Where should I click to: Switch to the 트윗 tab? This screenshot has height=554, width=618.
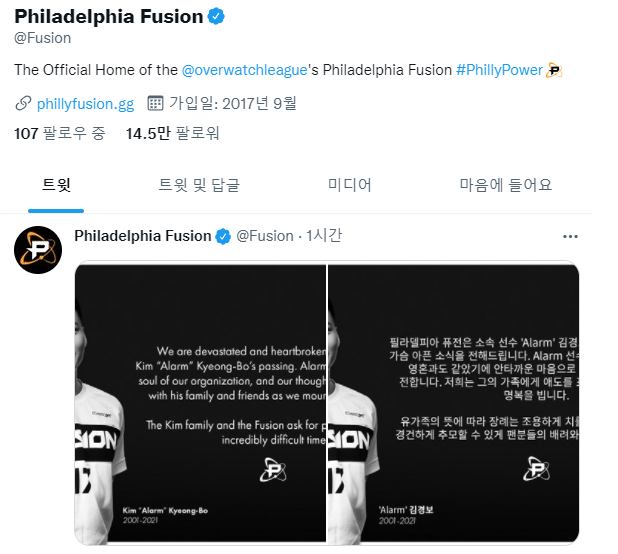56,185
